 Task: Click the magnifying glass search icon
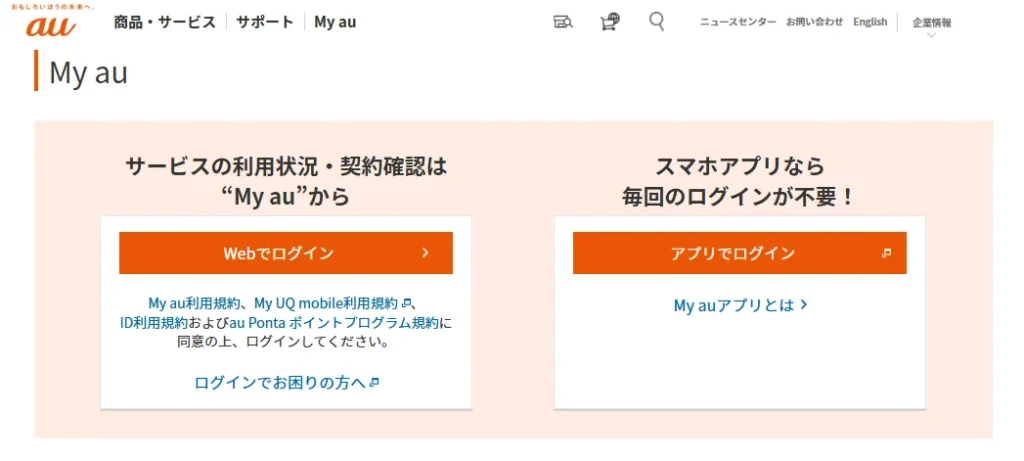click(656, 21)
